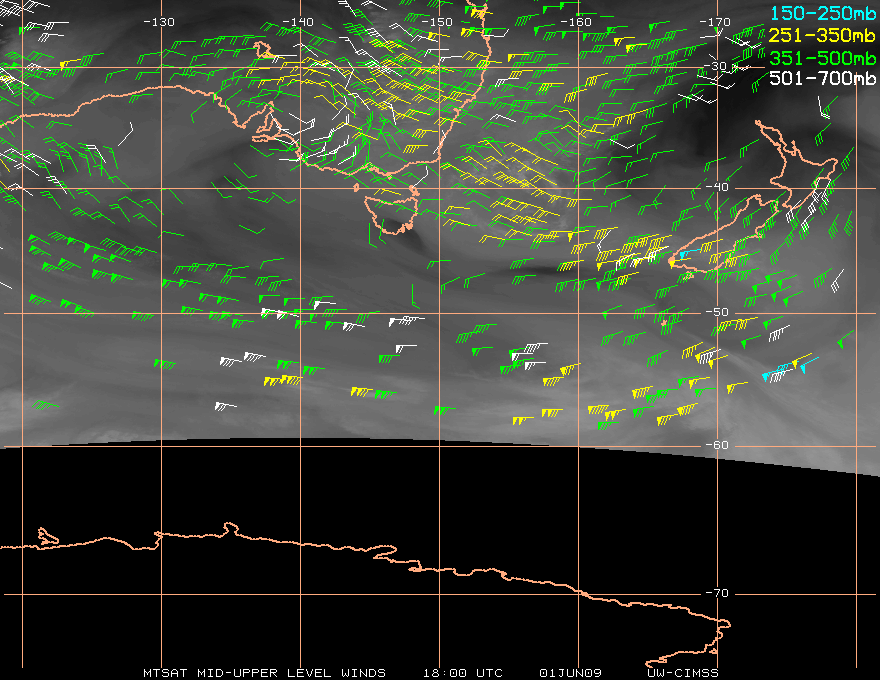Image resolution: width=880 pixels, height=680 pixels.
Task: Click the 351-500mb legend label
Action: [x=822, y=58]
